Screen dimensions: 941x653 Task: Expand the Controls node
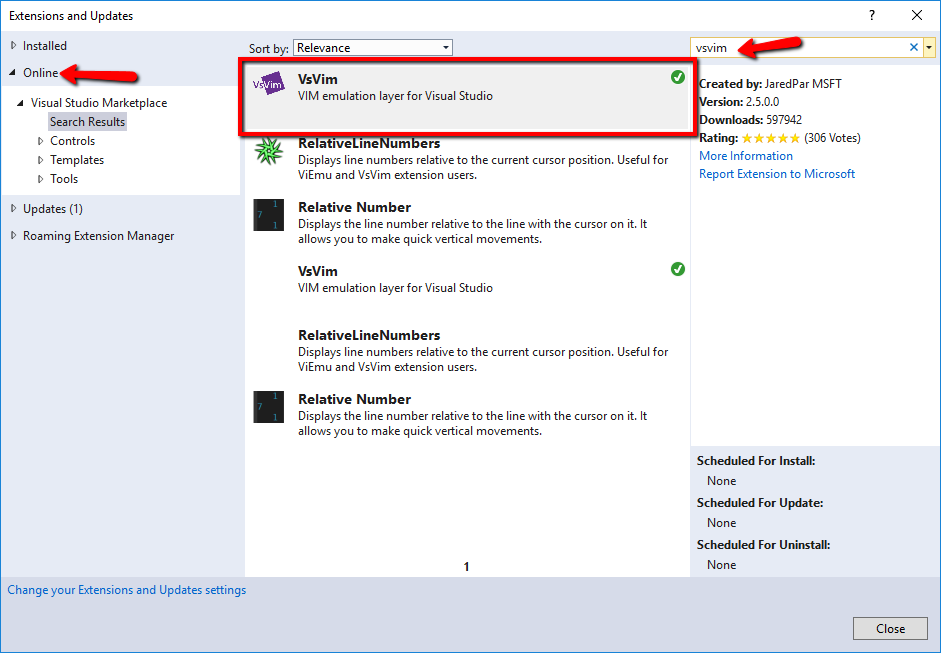[x=40, y=141]
